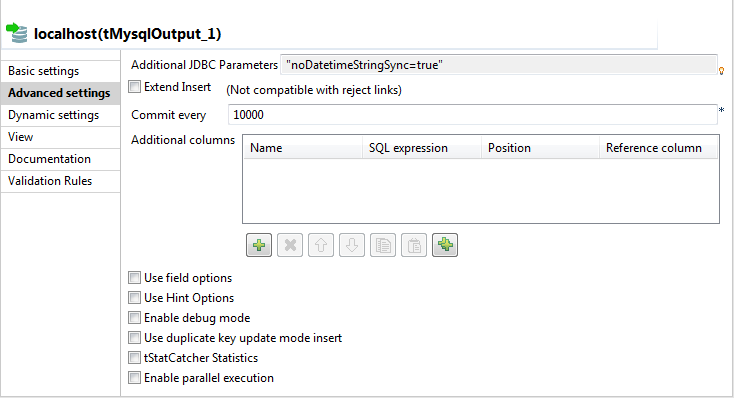This screenshot has width=734, height=398.
Task: Open the Validation Rules tab
Action: point(60,181)
